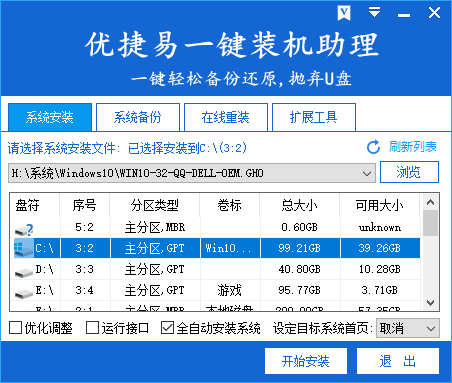Click 主分区,GPT cell in E:\ row
Image resolution: width=452 pixels, height=383 pixels.
pos(155,290)
